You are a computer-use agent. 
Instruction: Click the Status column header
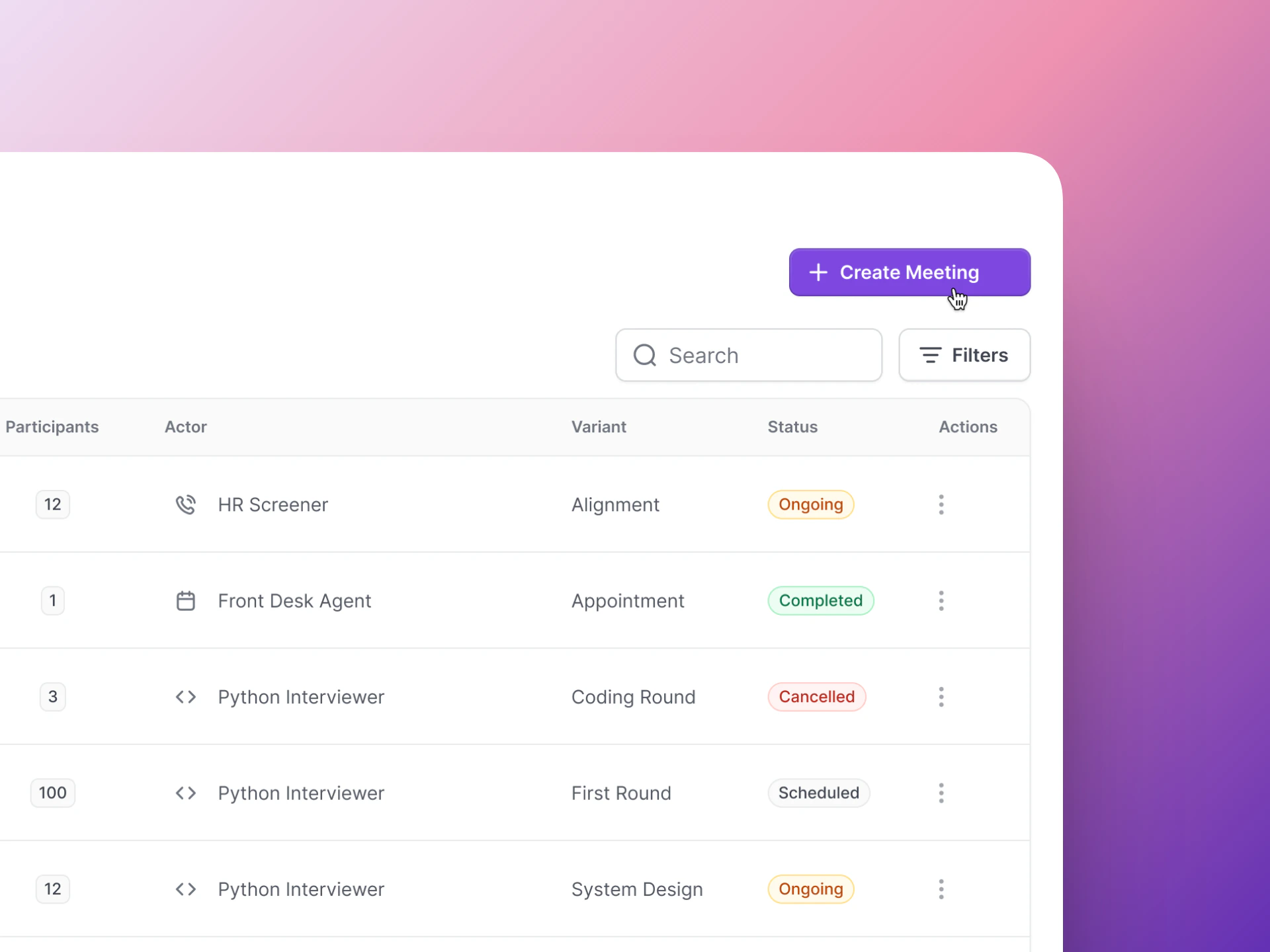tap(792, 427)
